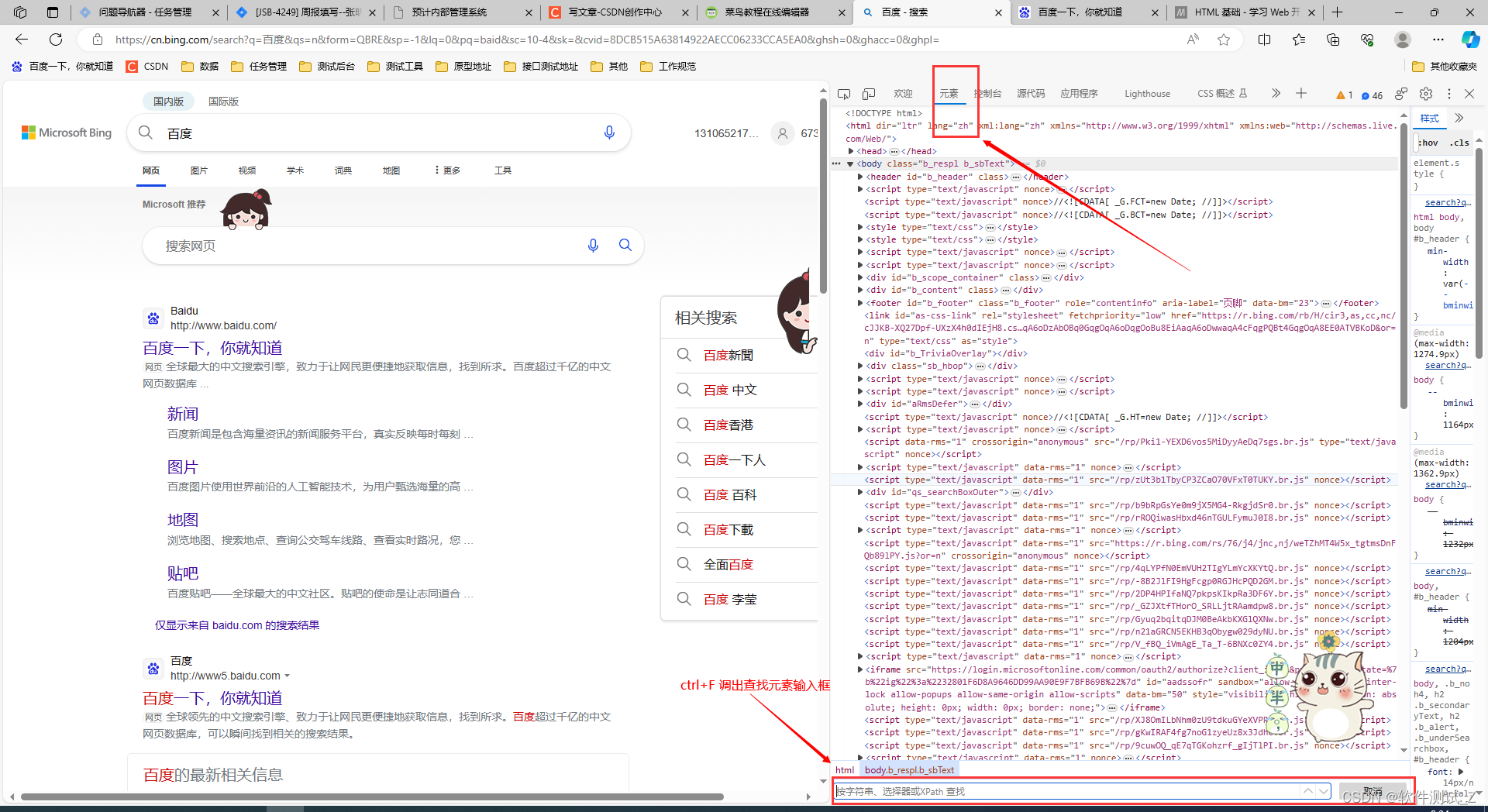This screenshot has width=1488, height=812.
Task: Switch to 控制台 DevTools tab
Action: click(x=988, y=94)
